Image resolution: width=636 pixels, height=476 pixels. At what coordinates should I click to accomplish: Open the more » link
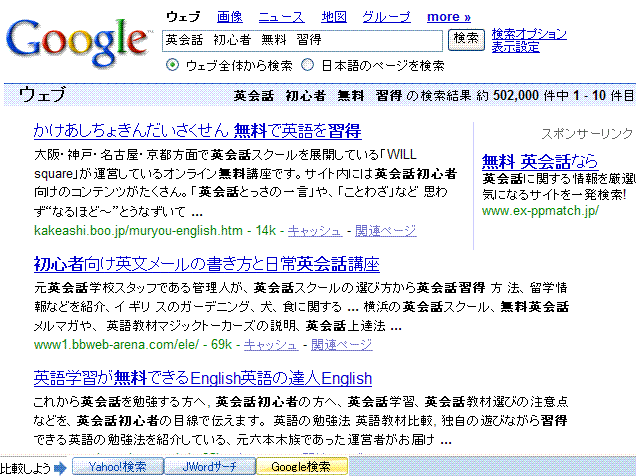click(449, 17)
